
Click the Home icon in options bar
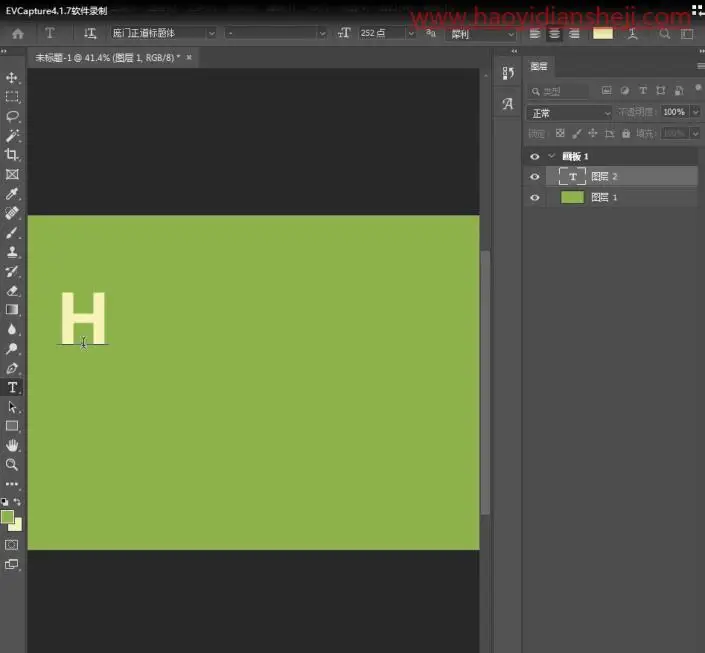(18, 33)
